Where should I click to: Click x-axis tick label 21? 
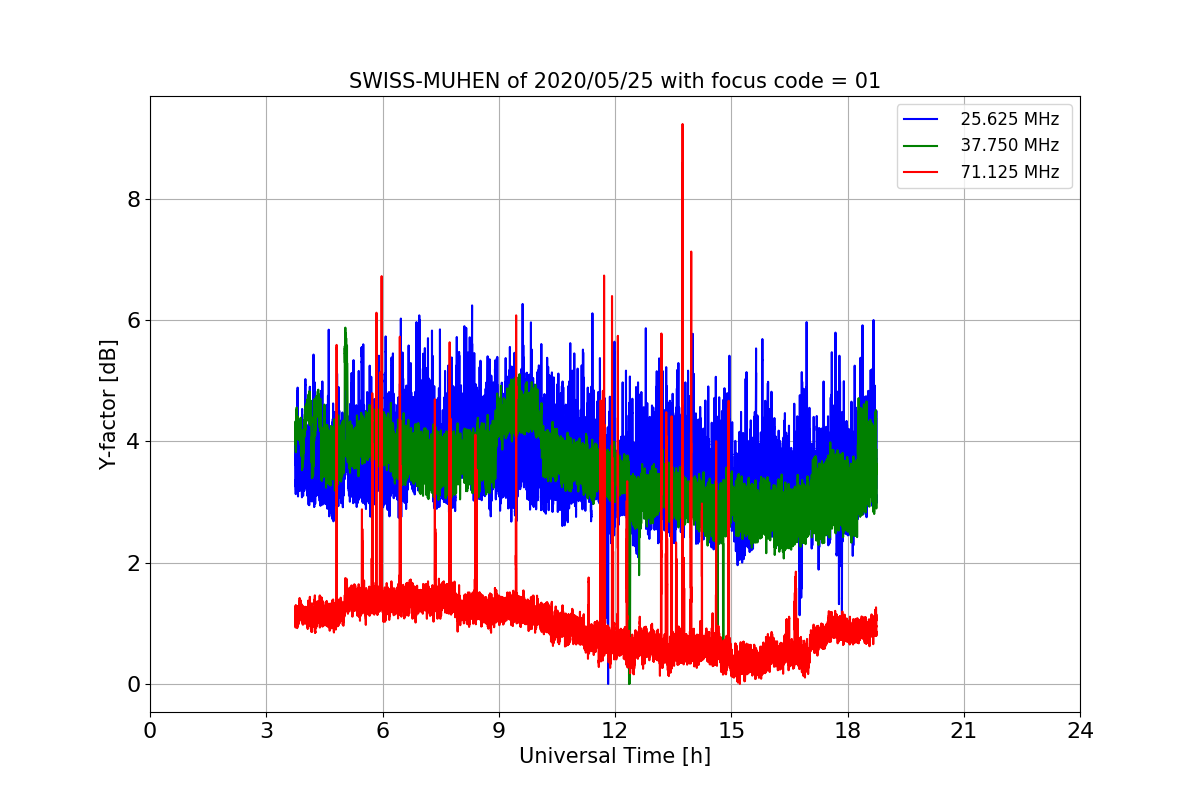coord(964,731)
